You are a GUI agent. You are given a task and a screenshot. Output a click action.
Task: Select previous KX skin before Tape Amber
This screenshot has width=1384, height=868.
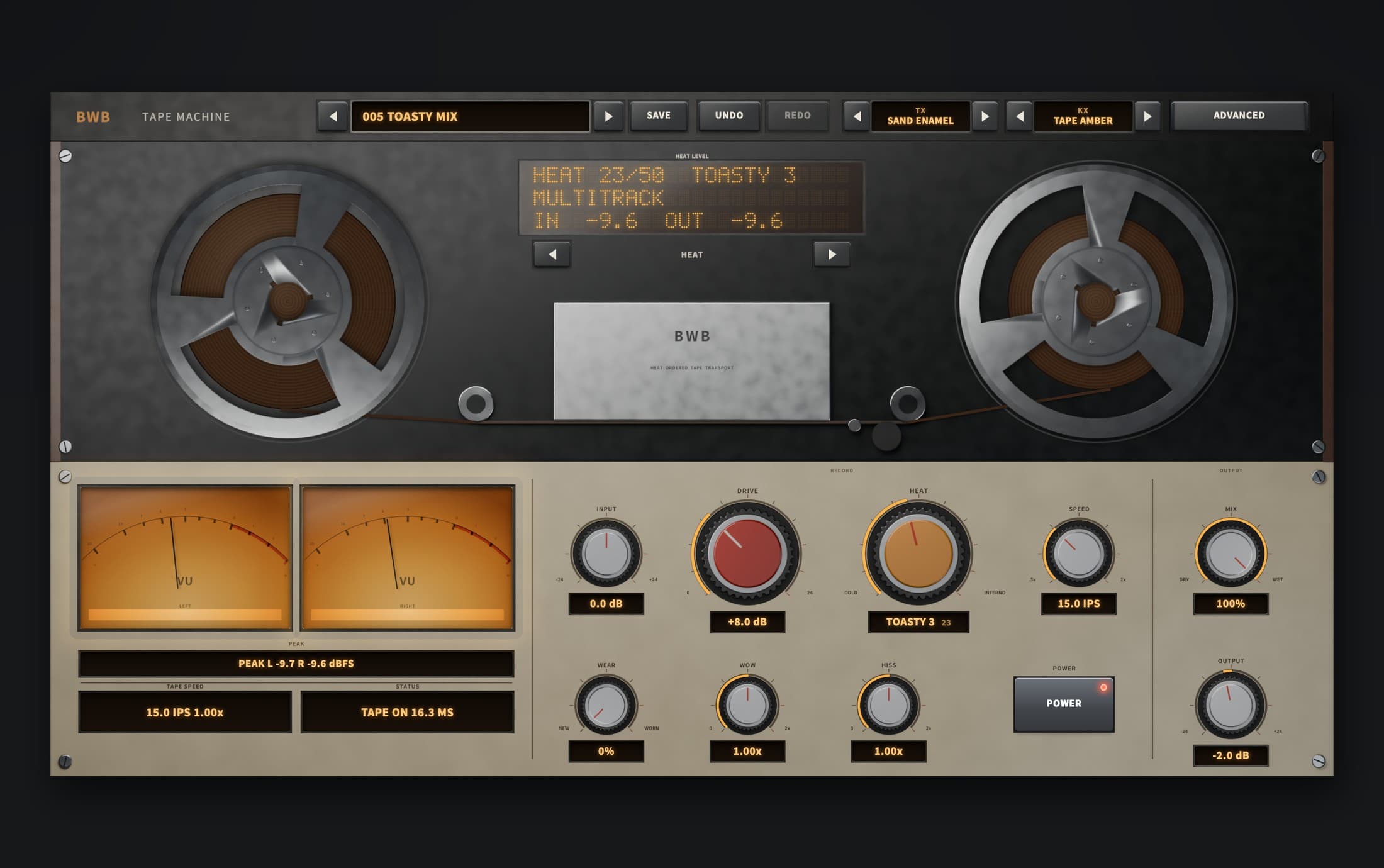tap(1019, 116)
